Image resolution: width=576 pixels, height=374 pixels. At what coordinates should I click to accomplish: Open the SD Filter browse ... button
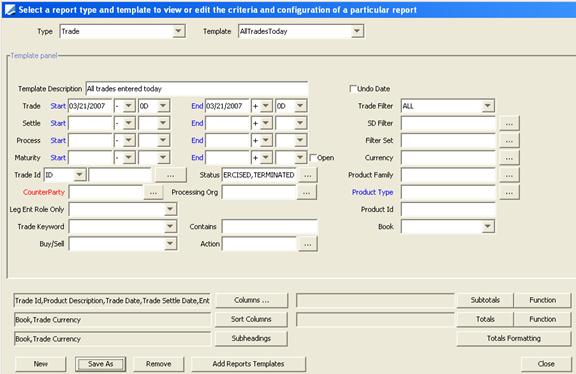pyautogui.click(x=509, y=123)
